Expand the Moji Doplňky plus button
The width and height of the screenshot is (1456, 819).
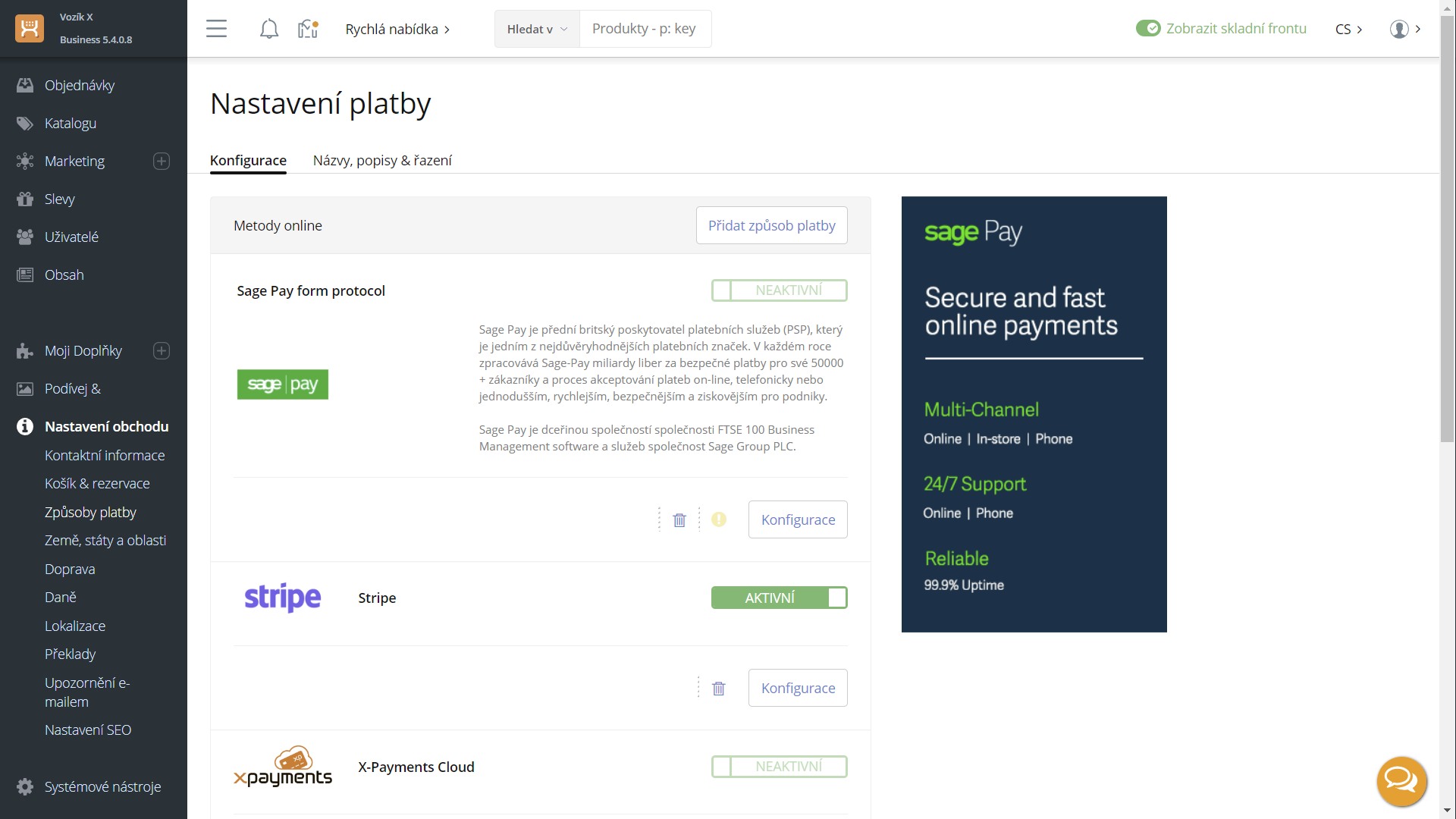pos(162,350)
